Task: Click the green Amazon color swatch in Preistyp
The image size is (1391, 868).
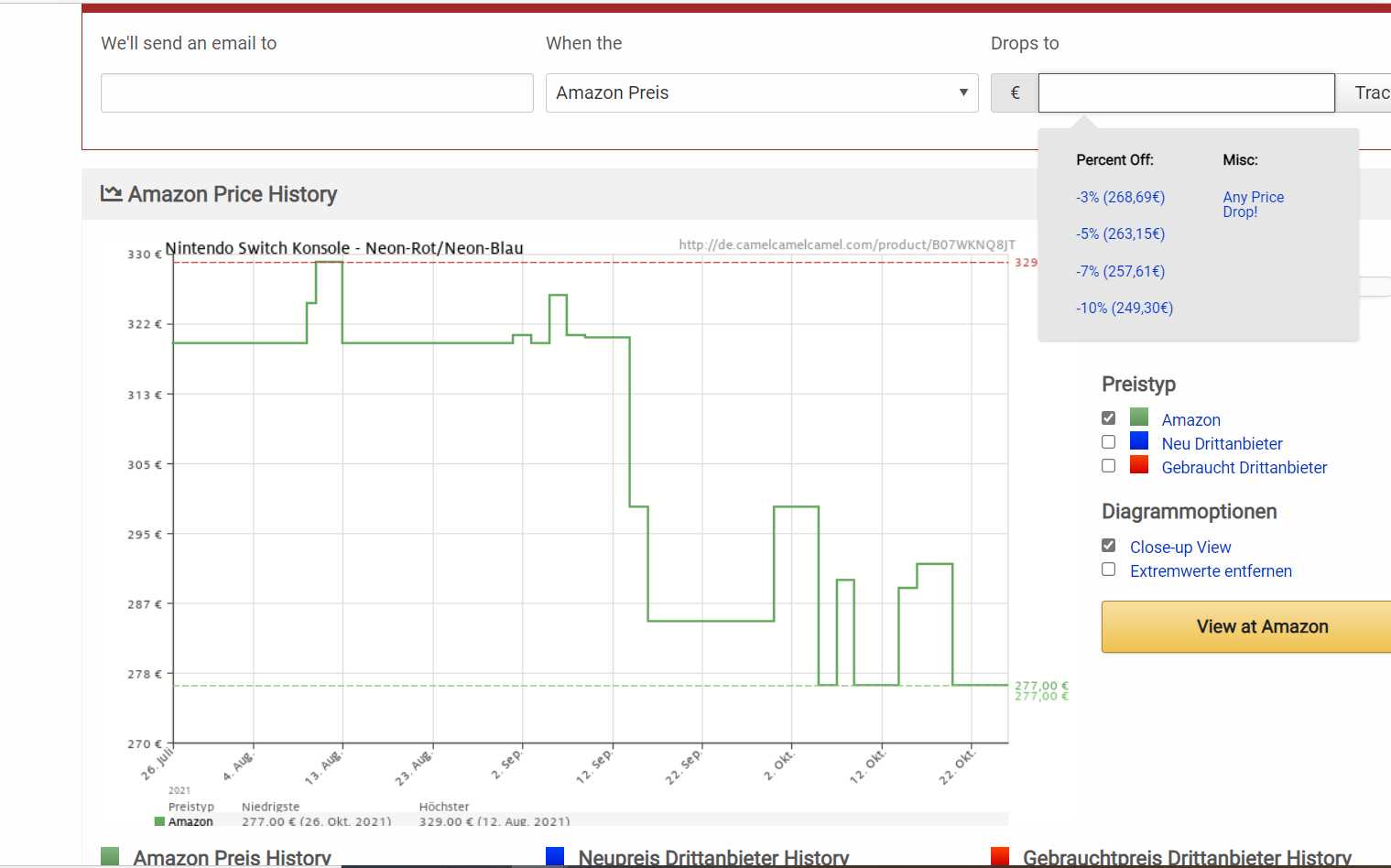Action: pyautogui.click(x=1139, y=417)
